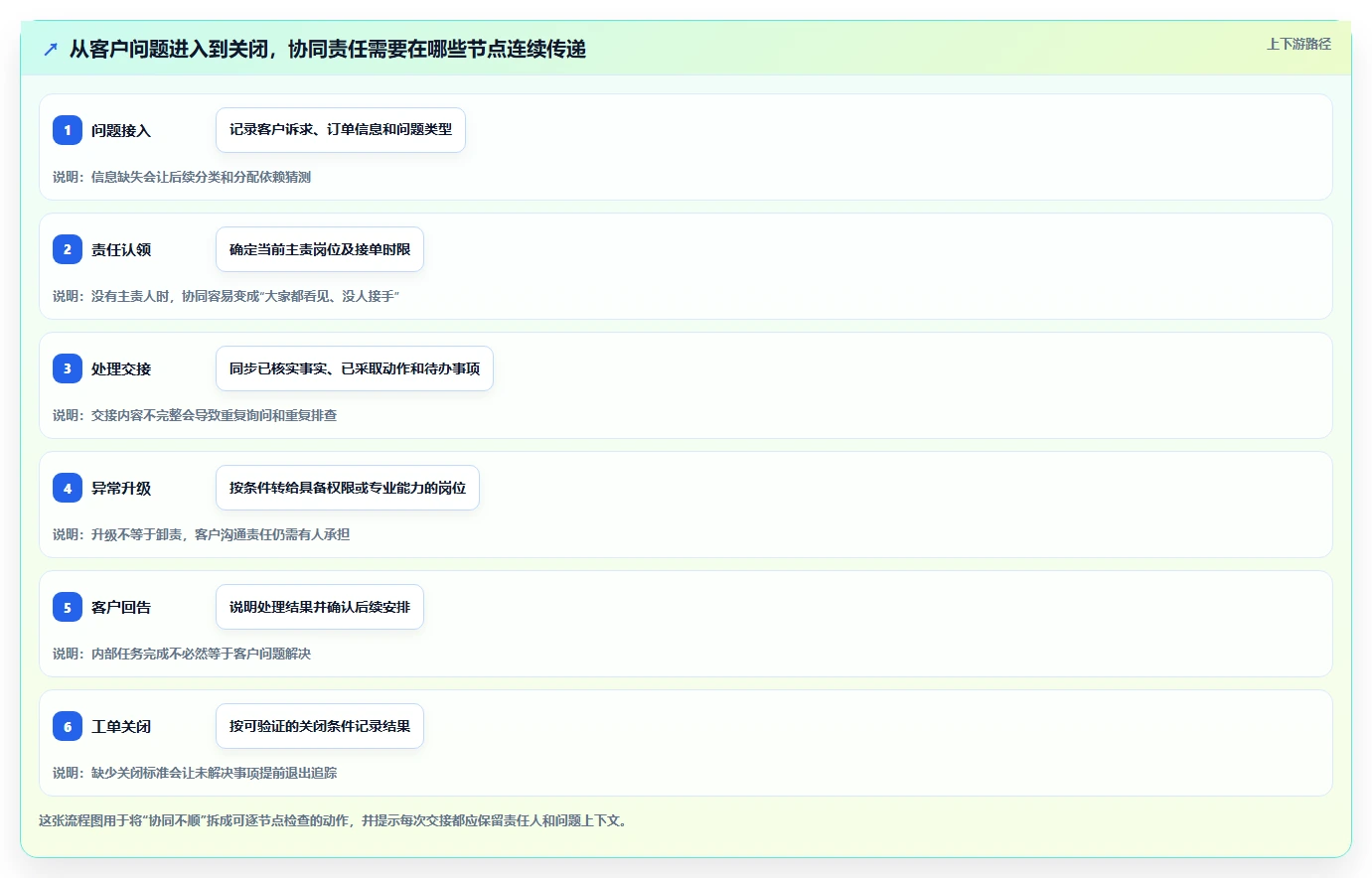Click the 同步已核实事实、已采取动作和待办事项 box
The image size is (1372, 878).
(355, 368)
